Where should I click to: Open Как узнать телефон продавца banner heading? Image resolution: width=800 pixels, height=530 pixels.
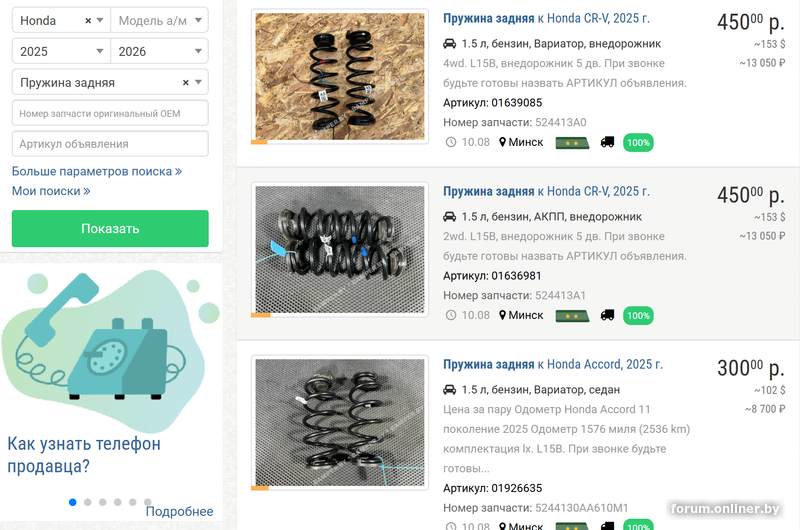(x=84, y=455)
